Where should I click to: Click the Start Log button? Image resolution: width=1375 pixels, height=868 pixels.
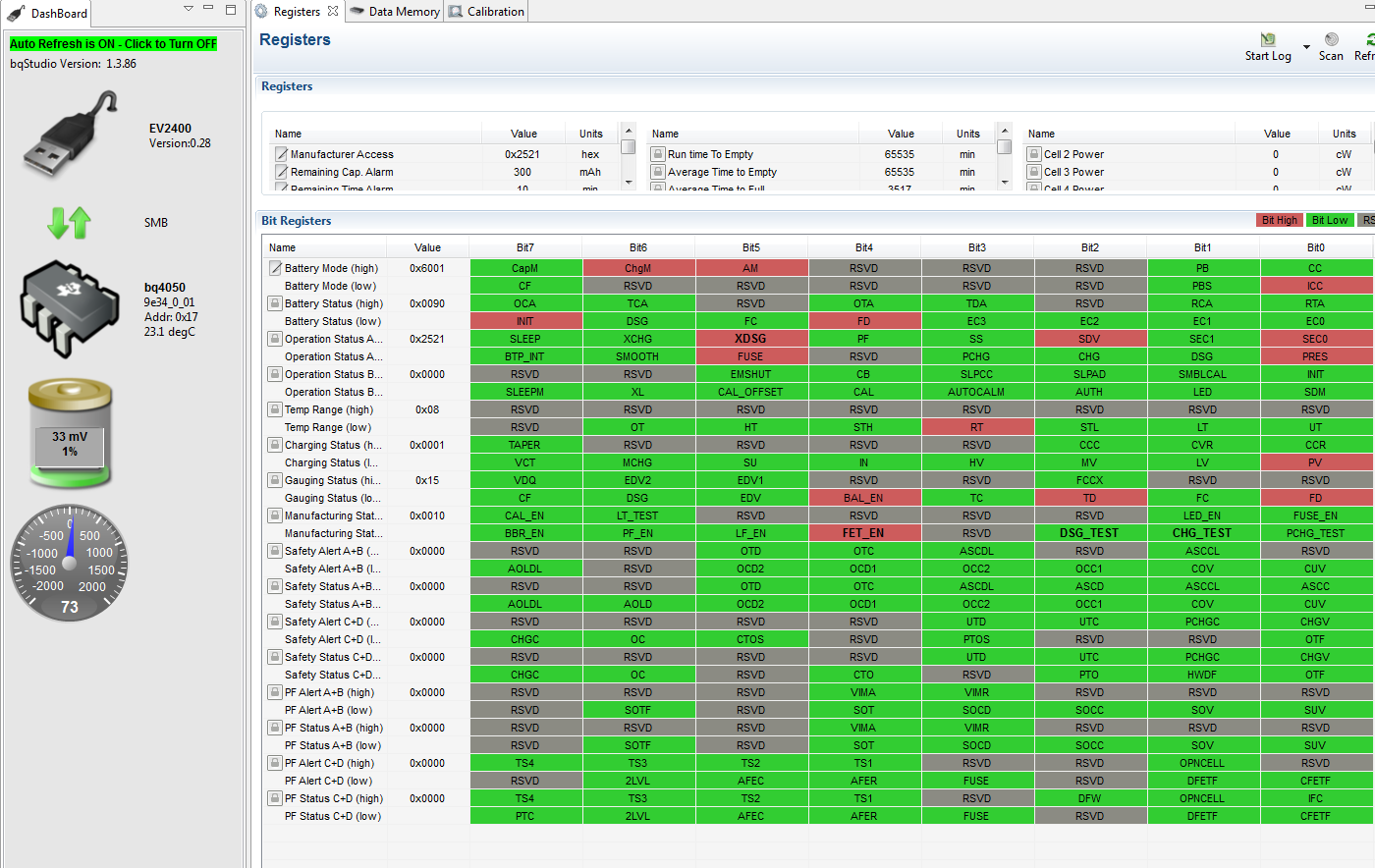point(1268,47)
